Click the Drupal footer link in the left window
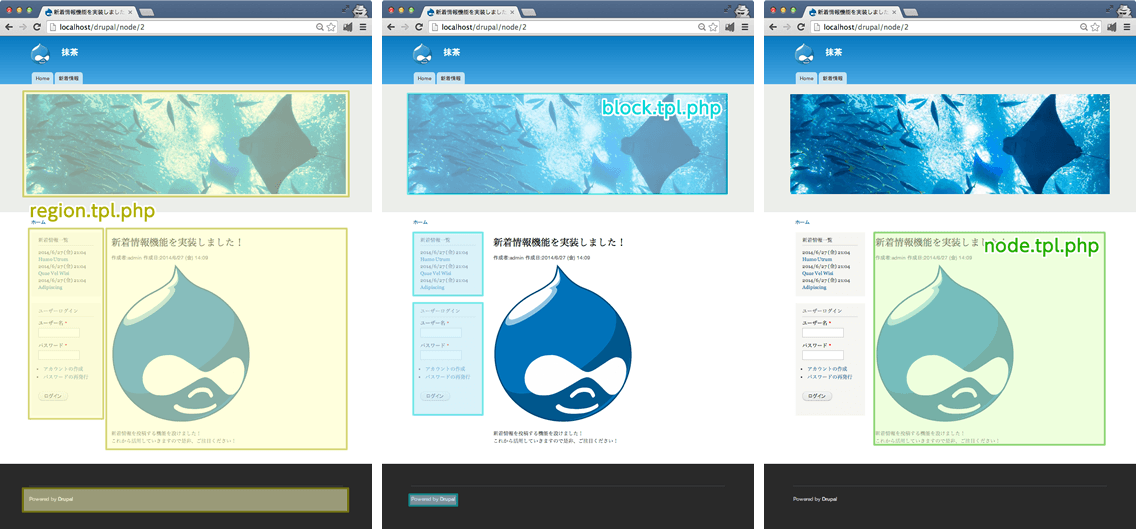Viewport: 1136px width, 529px height. [64, 499]
